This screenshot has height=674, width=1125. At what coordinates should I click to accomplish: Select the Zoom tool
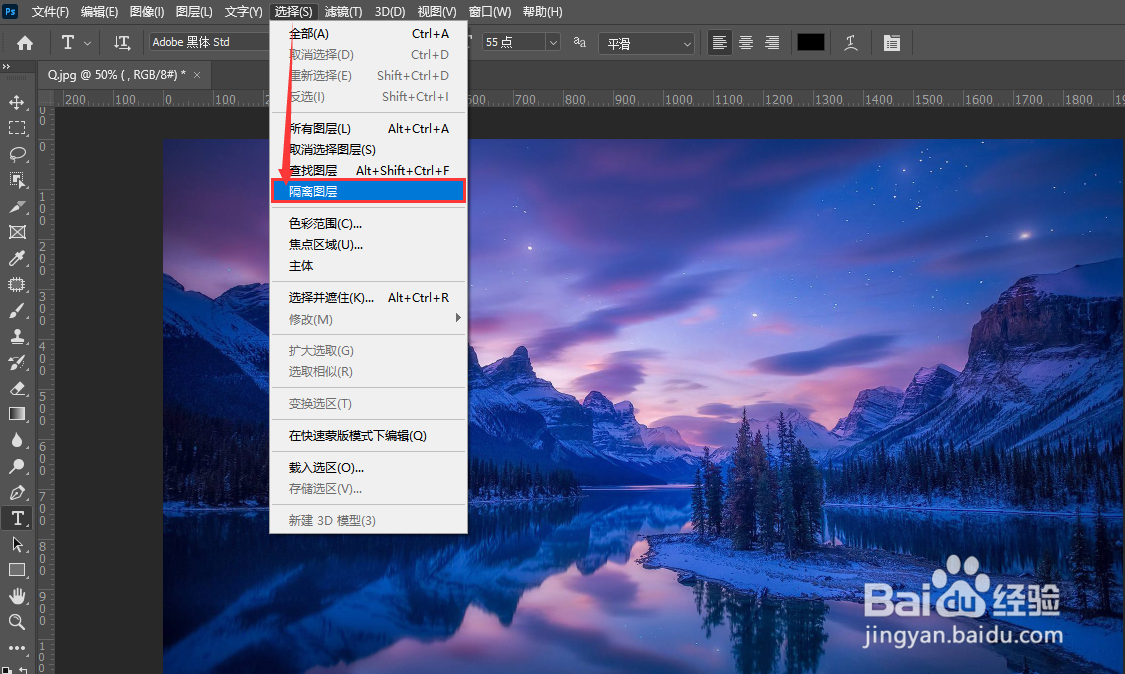coord(15,622)
